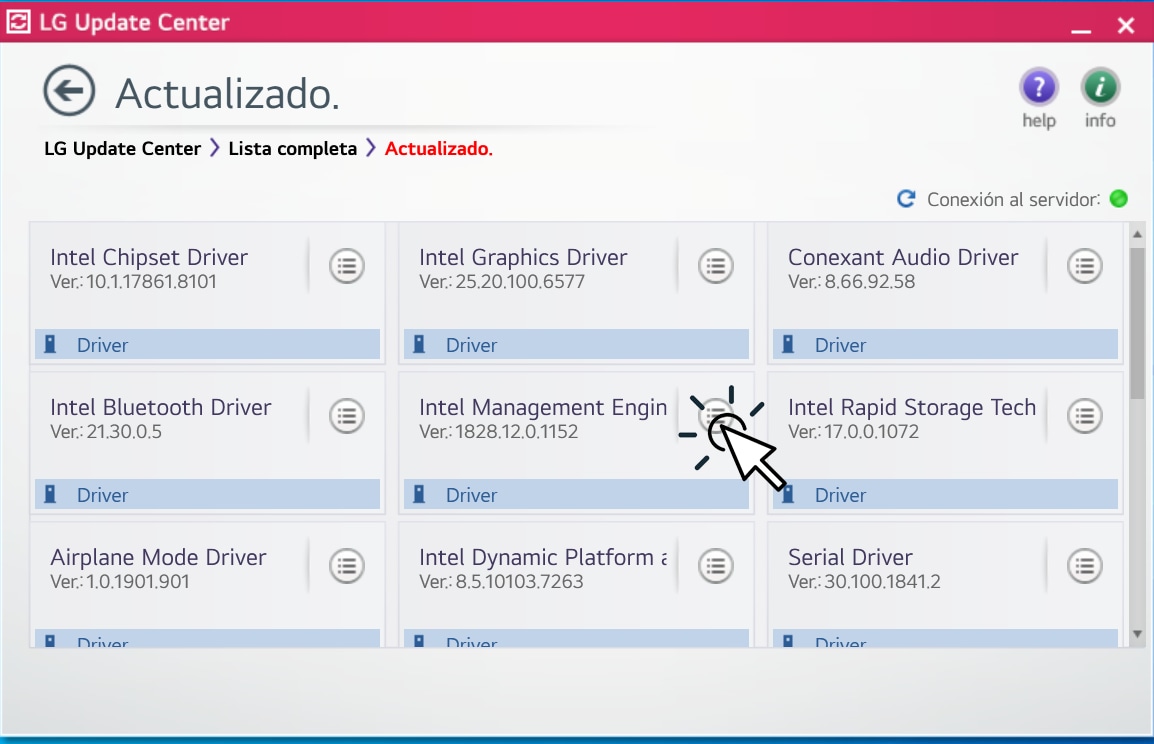Go to LG Update Center breadcrumb

tap(122, 149)
